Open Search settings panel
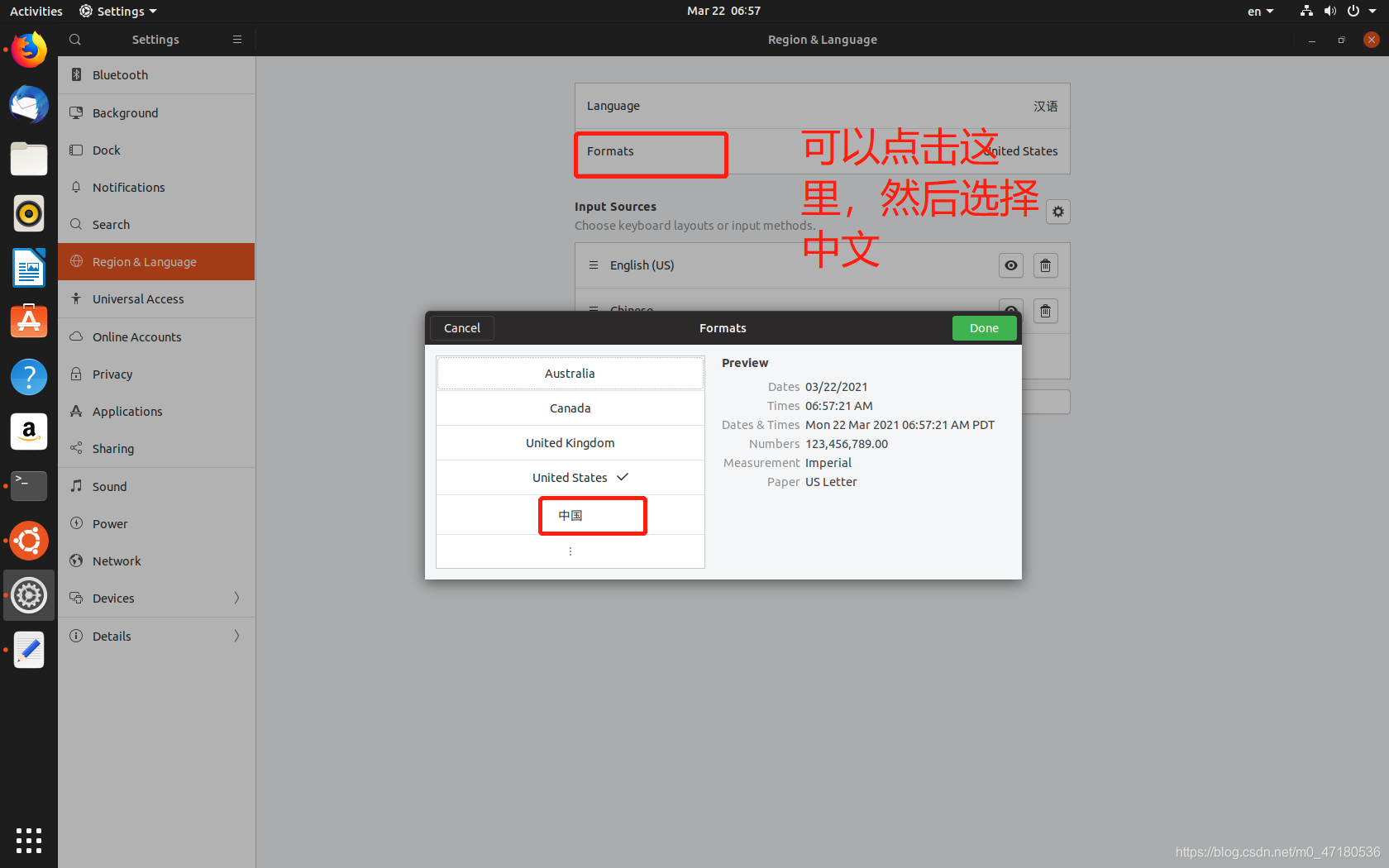This screenshot has width=1389, height=868. pos(156,225)
